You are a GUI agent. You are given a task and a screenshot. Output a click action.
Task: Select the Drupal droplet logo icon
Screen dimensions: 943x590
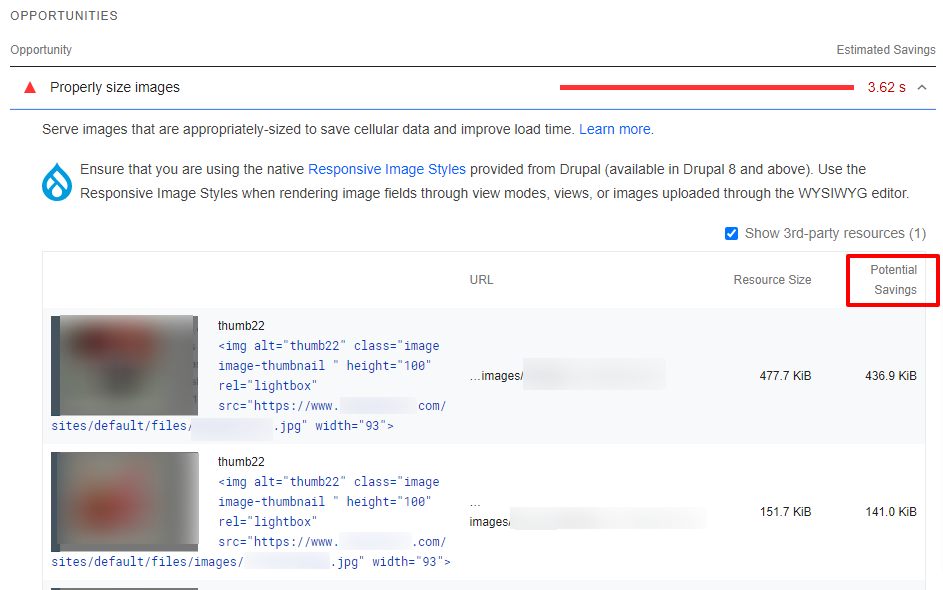coord(57,181)
